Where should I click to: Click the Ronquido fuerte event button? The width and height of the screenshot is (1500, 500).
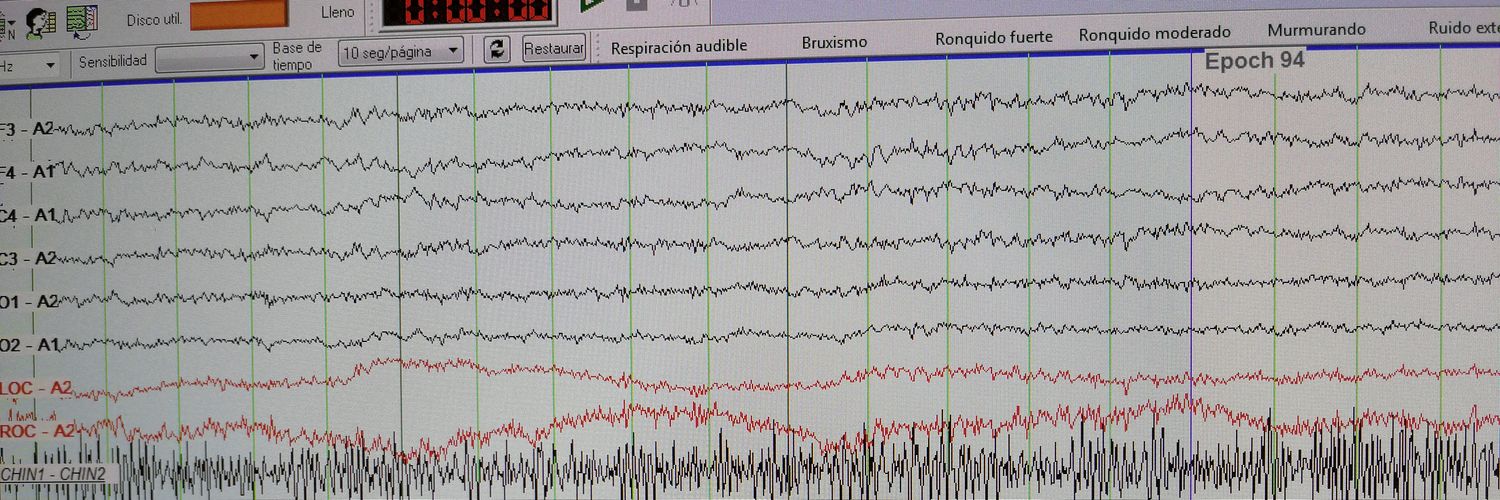(x=994, y=38)
